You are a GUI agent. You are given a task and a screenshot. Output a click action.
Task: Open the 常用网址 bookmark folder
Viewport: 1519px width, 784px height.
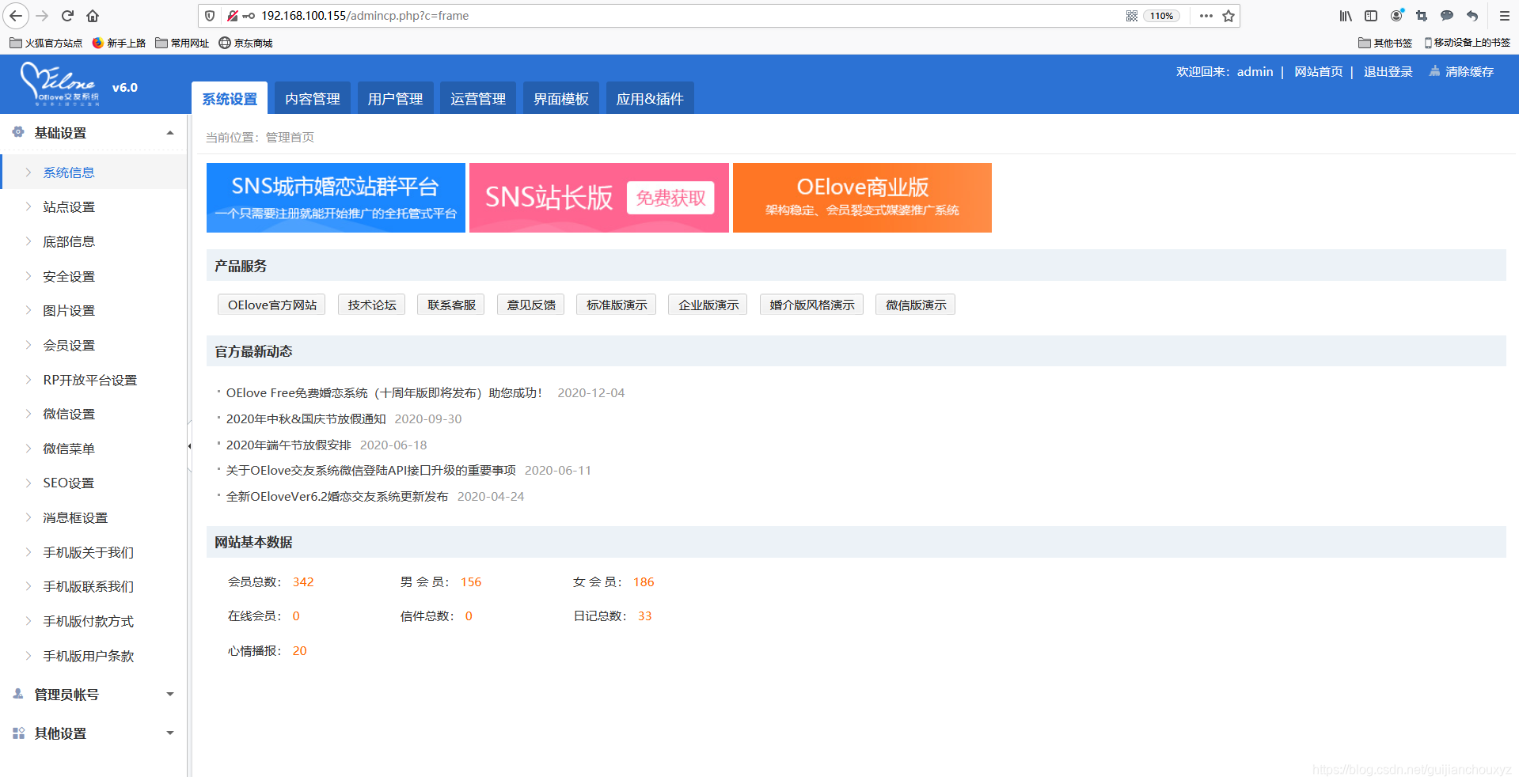pyautogui.click(x=182, y=43)
